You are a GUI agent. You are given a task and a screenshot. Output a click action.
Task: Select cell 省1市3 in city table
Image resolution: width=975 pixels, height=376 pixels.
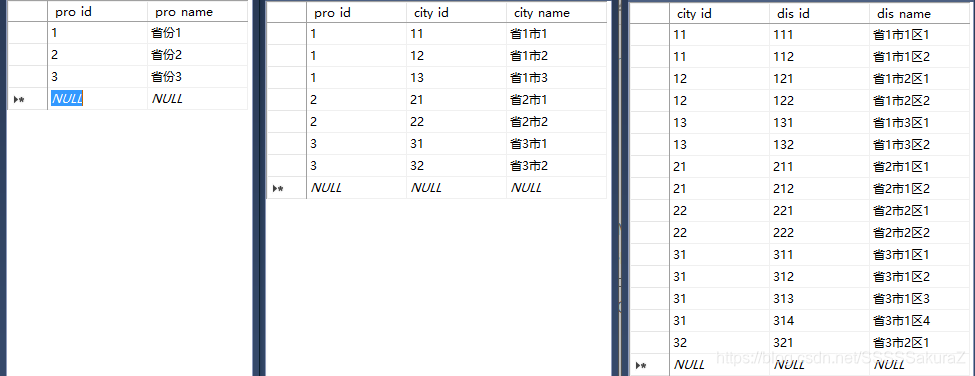(x=557, y=78)
